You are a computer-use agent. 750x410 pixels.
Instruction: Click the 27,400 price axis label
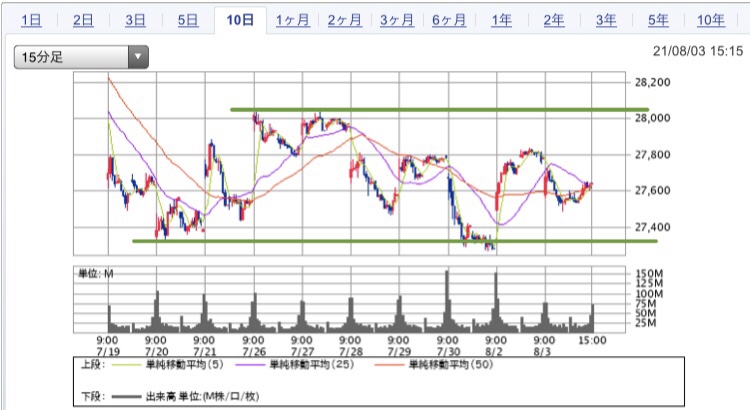coord(652,227)
